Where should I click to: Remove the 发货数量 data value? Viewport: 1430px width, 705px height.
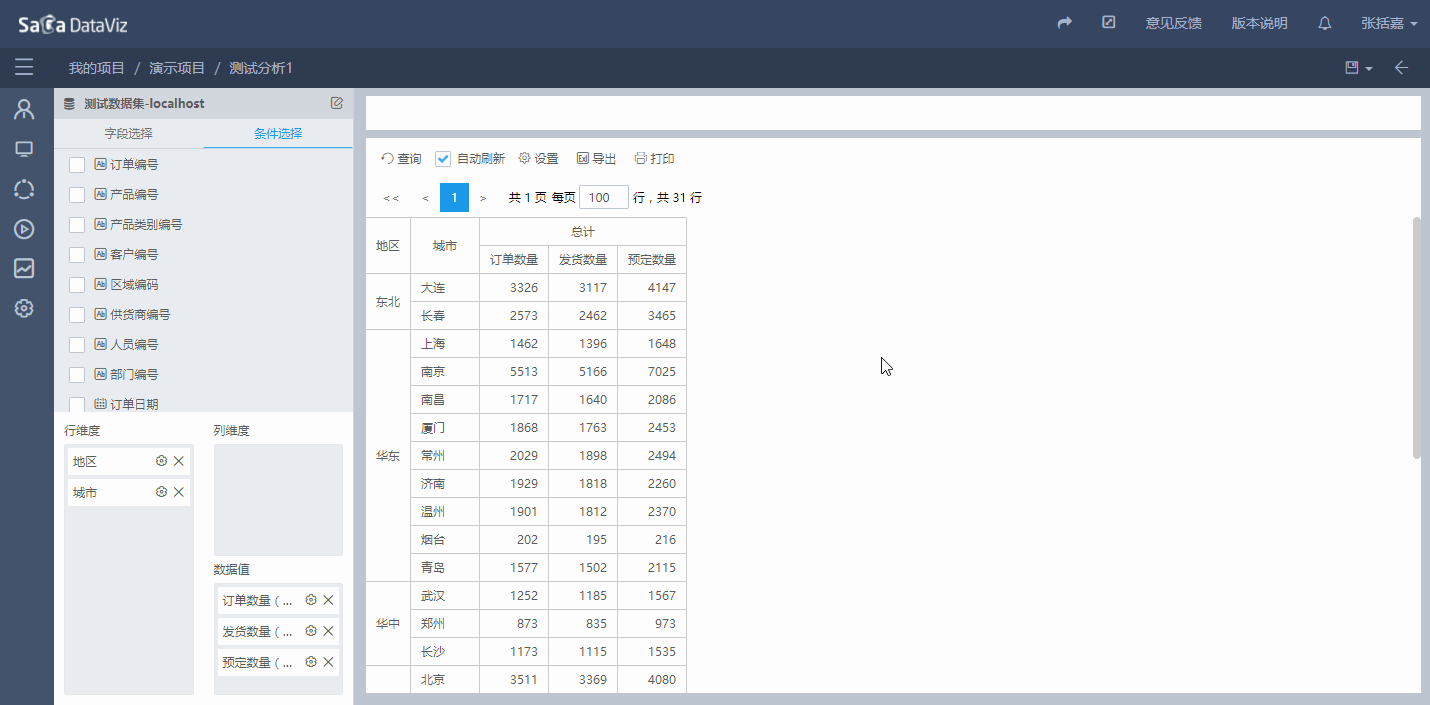tap(328, 631)
